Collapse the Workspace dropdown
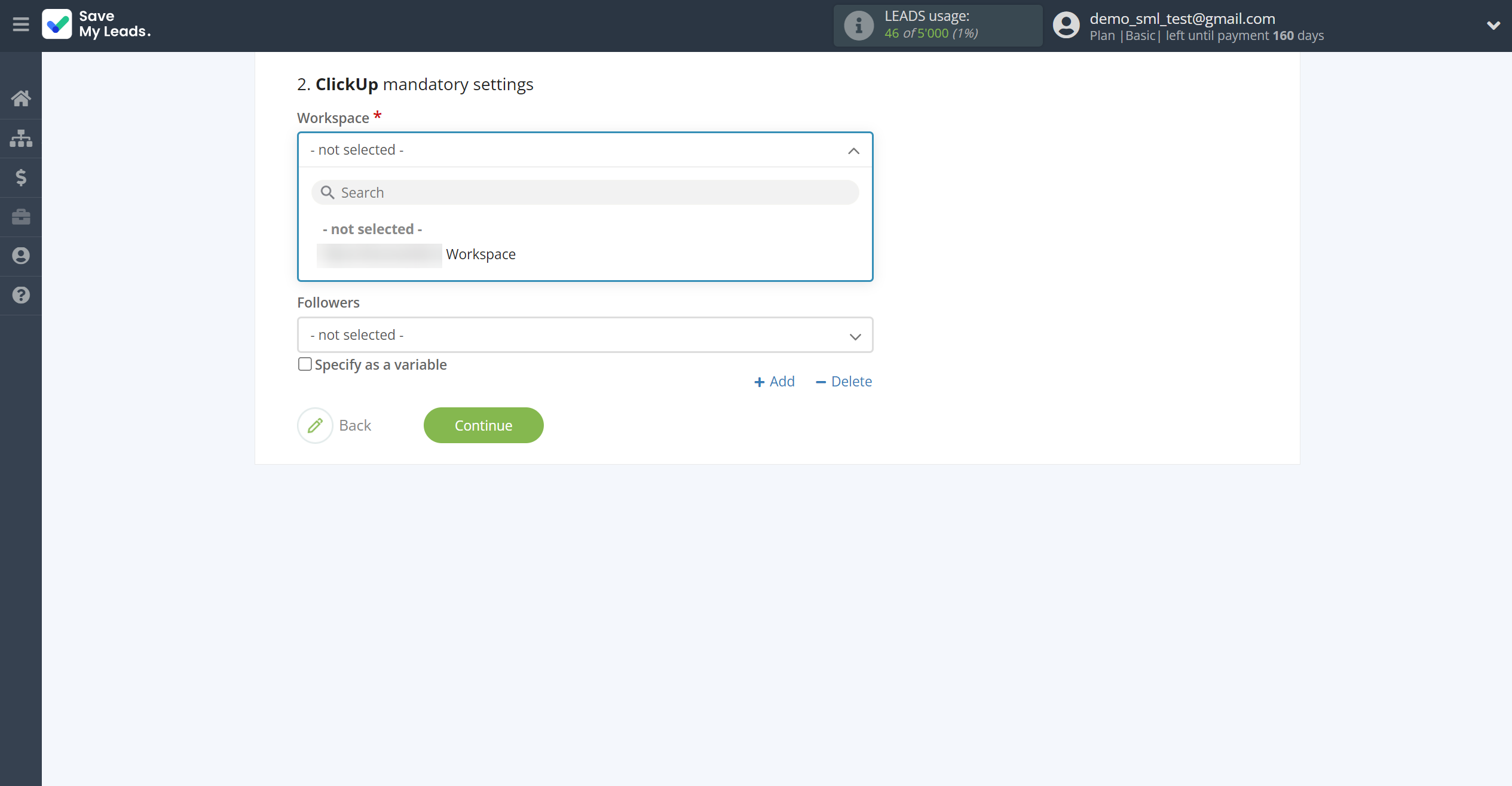The width and height of the screenshot is (1512, 786). [x=853, y=151]
